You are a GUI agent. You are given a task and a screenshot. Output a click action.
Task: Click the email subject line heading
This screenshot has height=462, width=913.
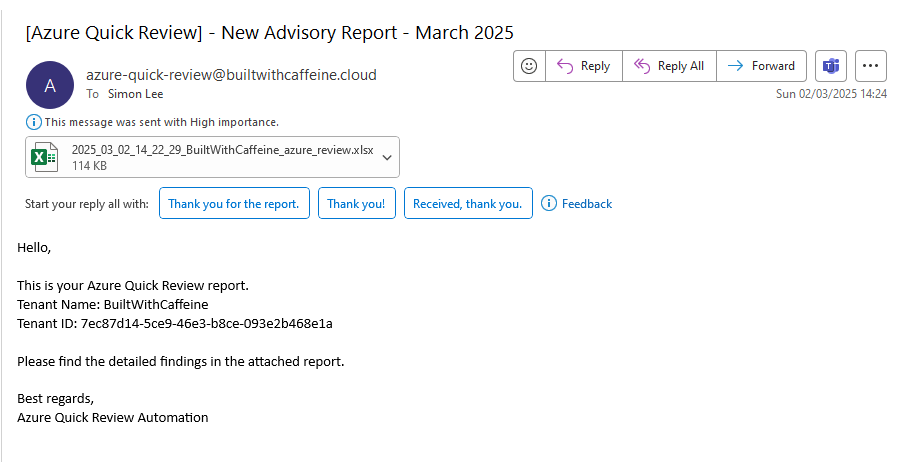click(270, 33)
